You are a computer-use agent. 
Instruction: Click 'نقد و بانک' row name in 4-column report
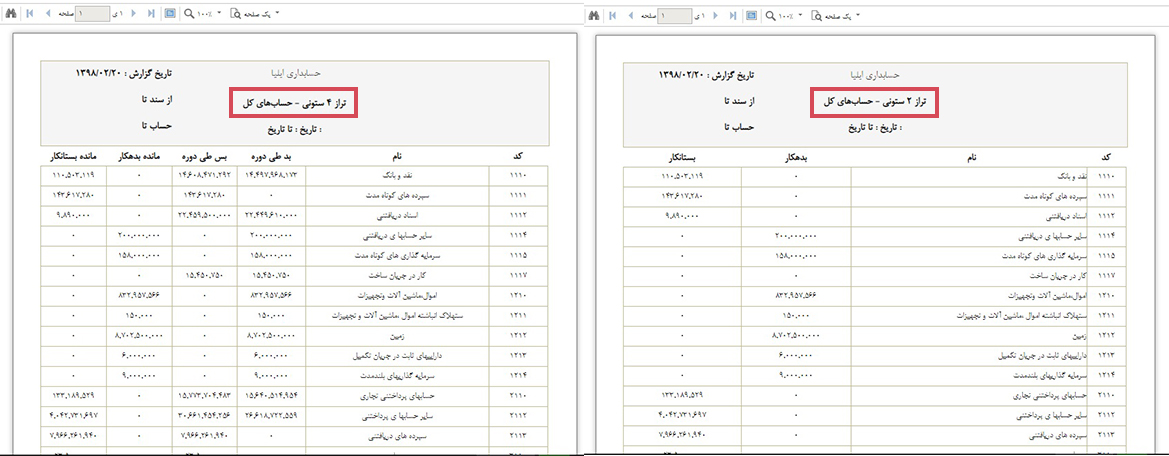coord(397,176)
